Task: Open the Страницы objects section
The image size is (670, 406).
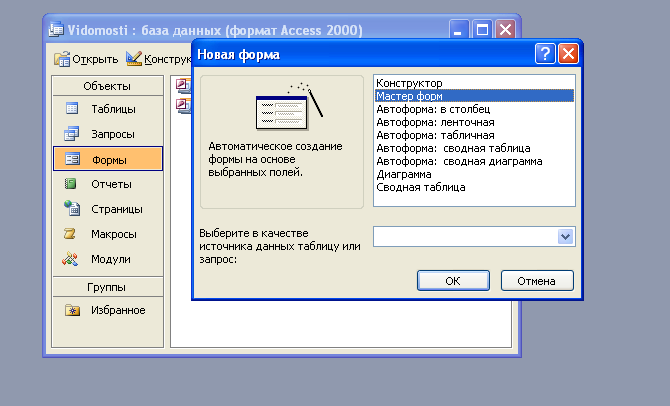Action: tap(108, 209)
